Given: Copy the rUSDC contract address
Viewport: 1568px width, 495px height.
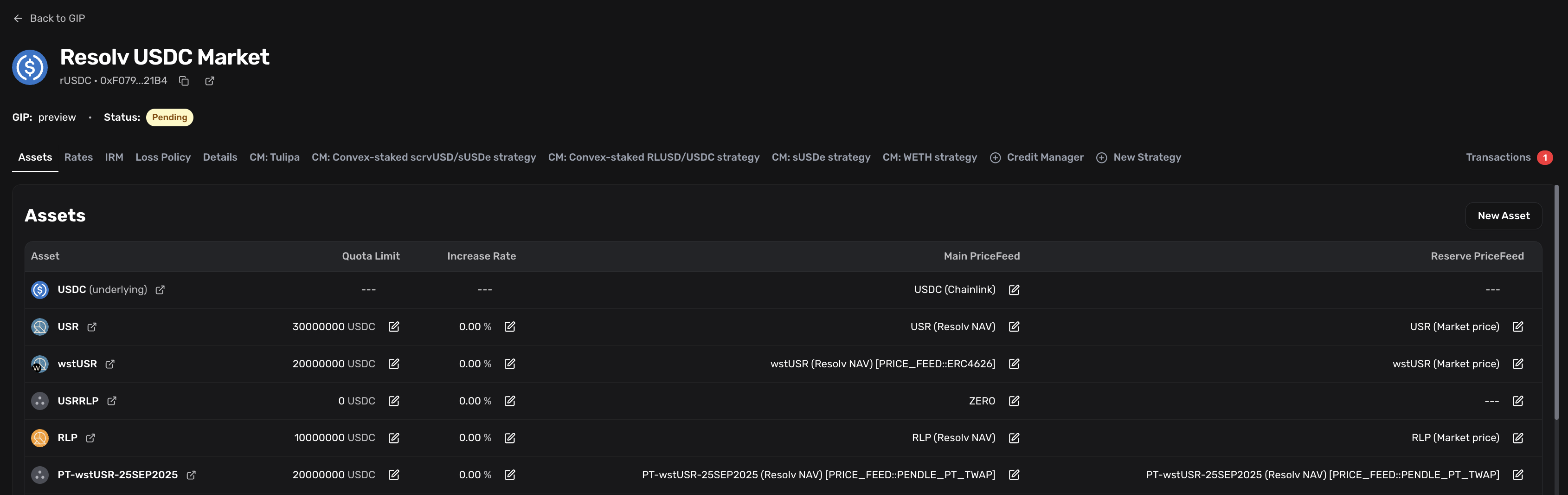Looking at the screenshot, I should (184, 81).
